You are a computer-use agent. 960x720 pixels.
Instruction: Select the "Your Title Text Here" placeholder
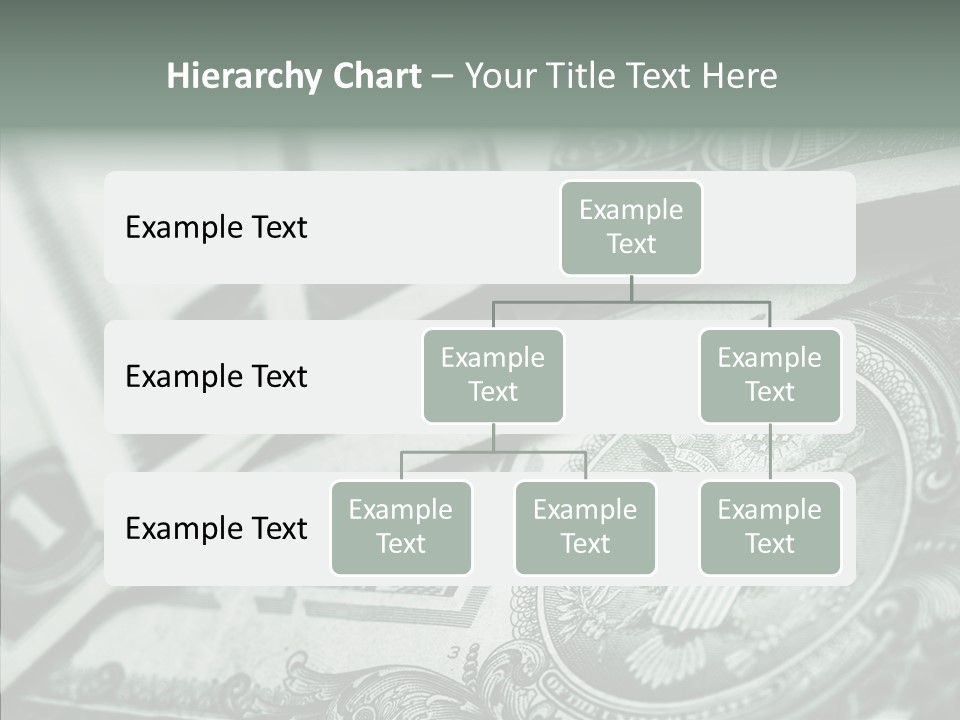[x=620, y=76]
